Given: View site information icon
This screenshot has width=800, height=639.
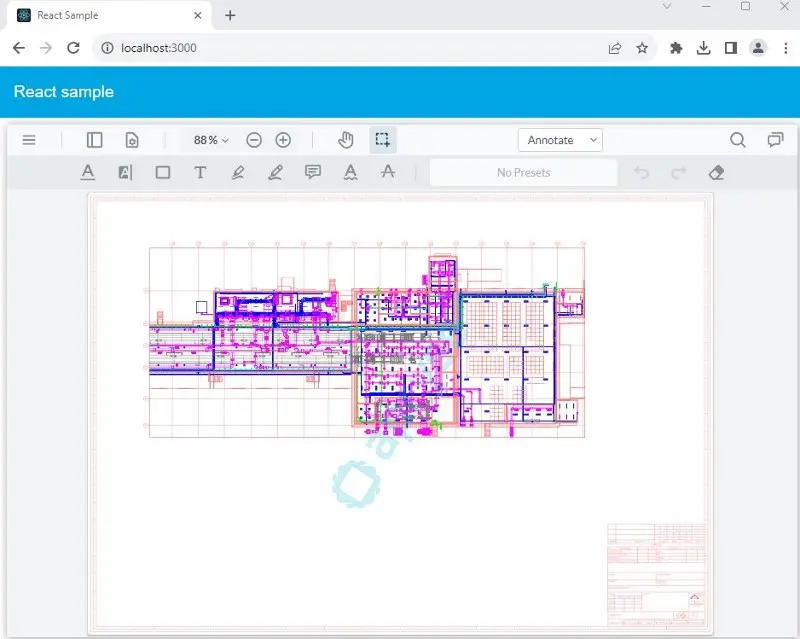Looking at the screenshot, I should click(107, 48).
